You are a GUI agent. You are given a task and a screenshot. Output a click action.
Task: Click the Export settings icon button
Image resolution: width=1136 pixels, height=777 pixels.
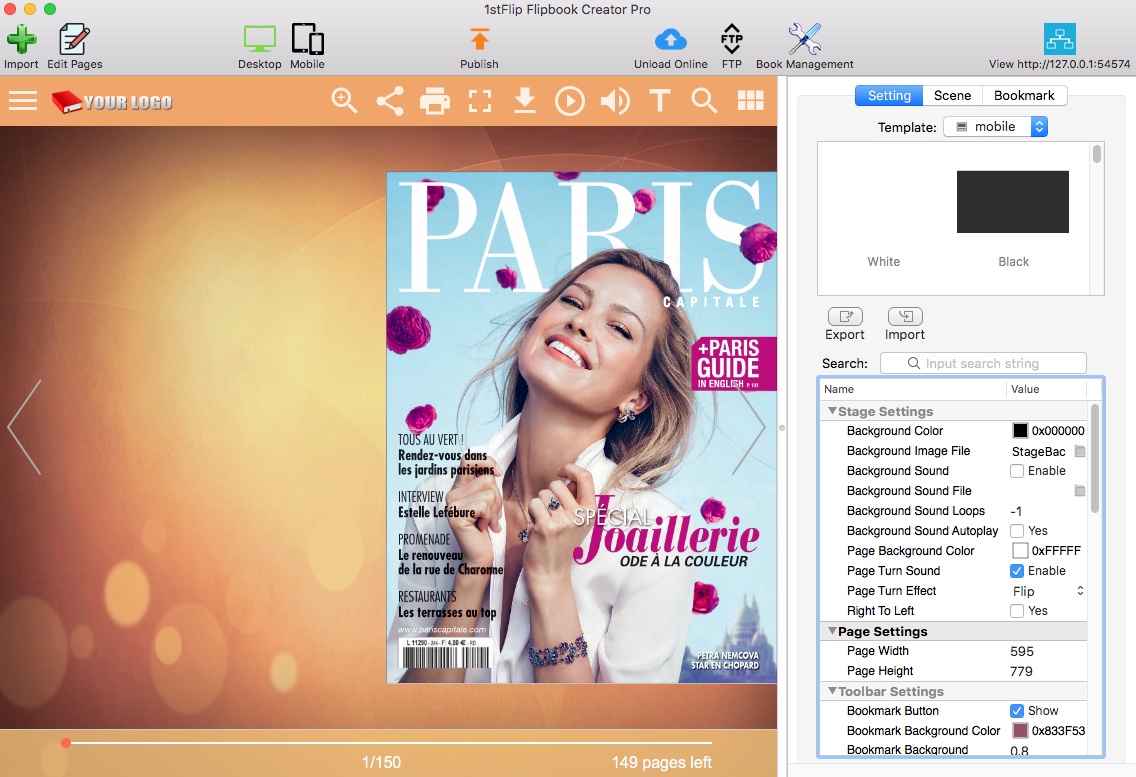pyautogui.click(x=845, y=316)
